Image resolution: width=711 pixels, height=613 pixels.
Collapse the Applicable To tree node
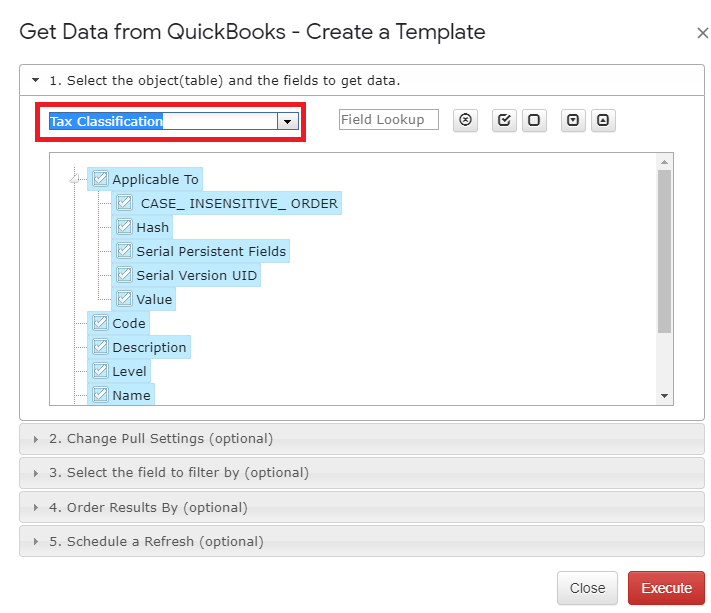[74, 180]
